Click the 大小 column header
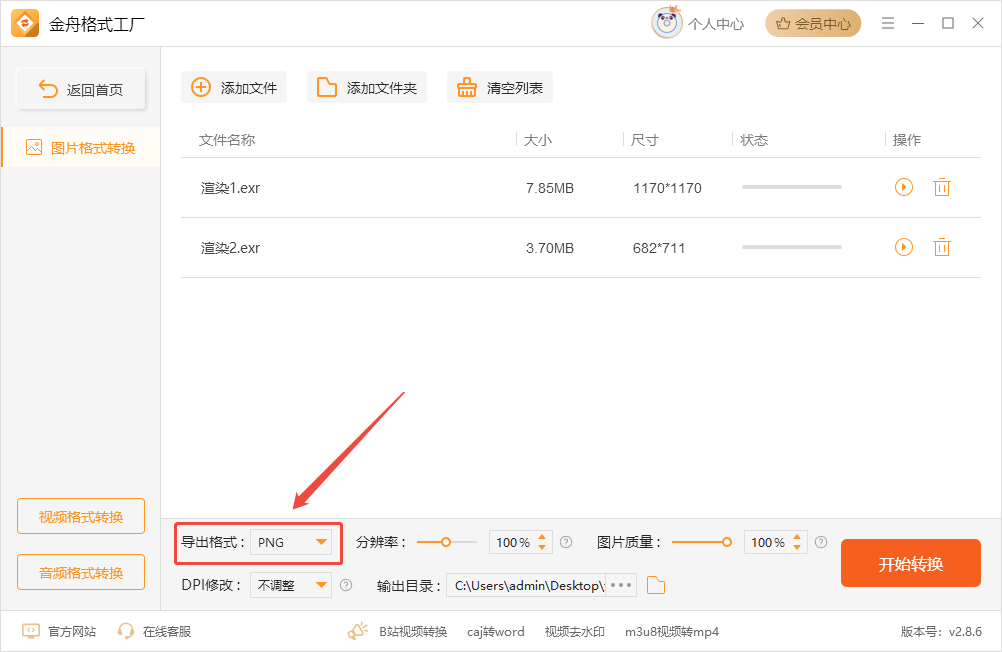 pos(537,140)
